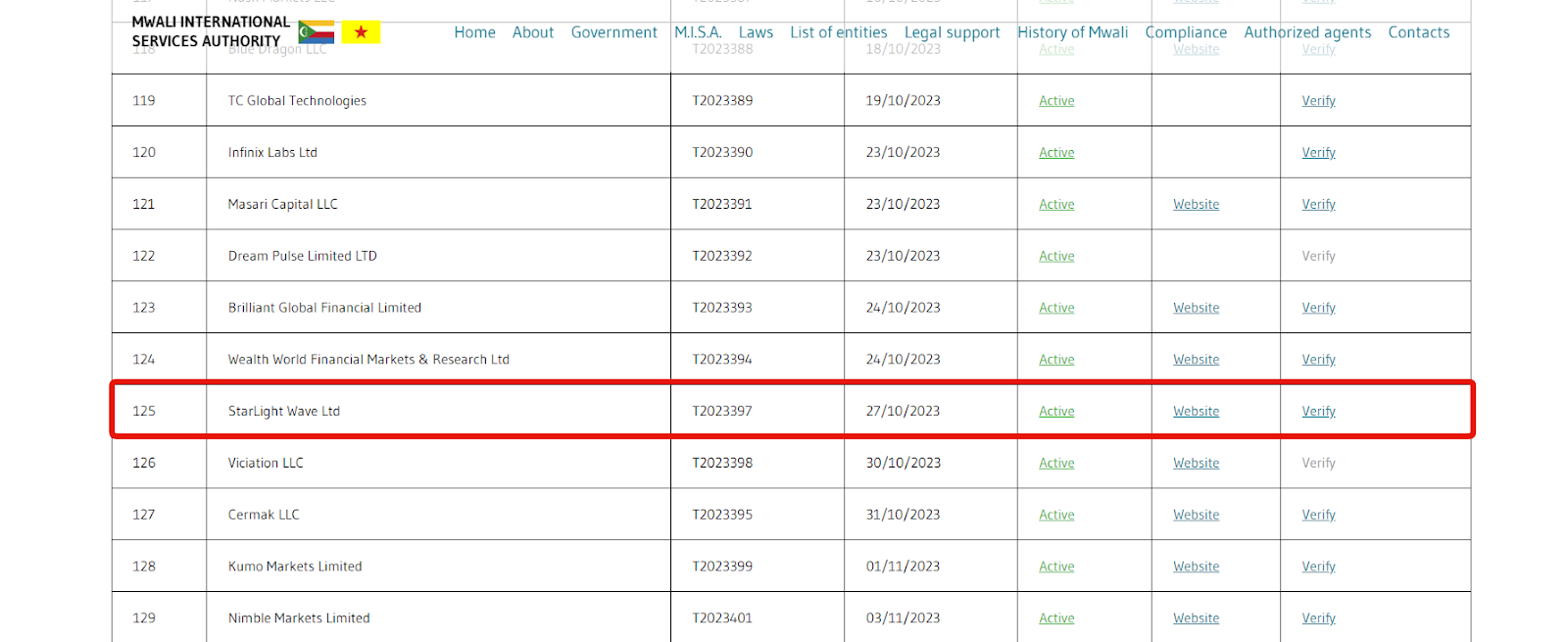Select license number T2023389
Image resolution: width=1568 pixels, height=642 pixels.
coord(722,101)
